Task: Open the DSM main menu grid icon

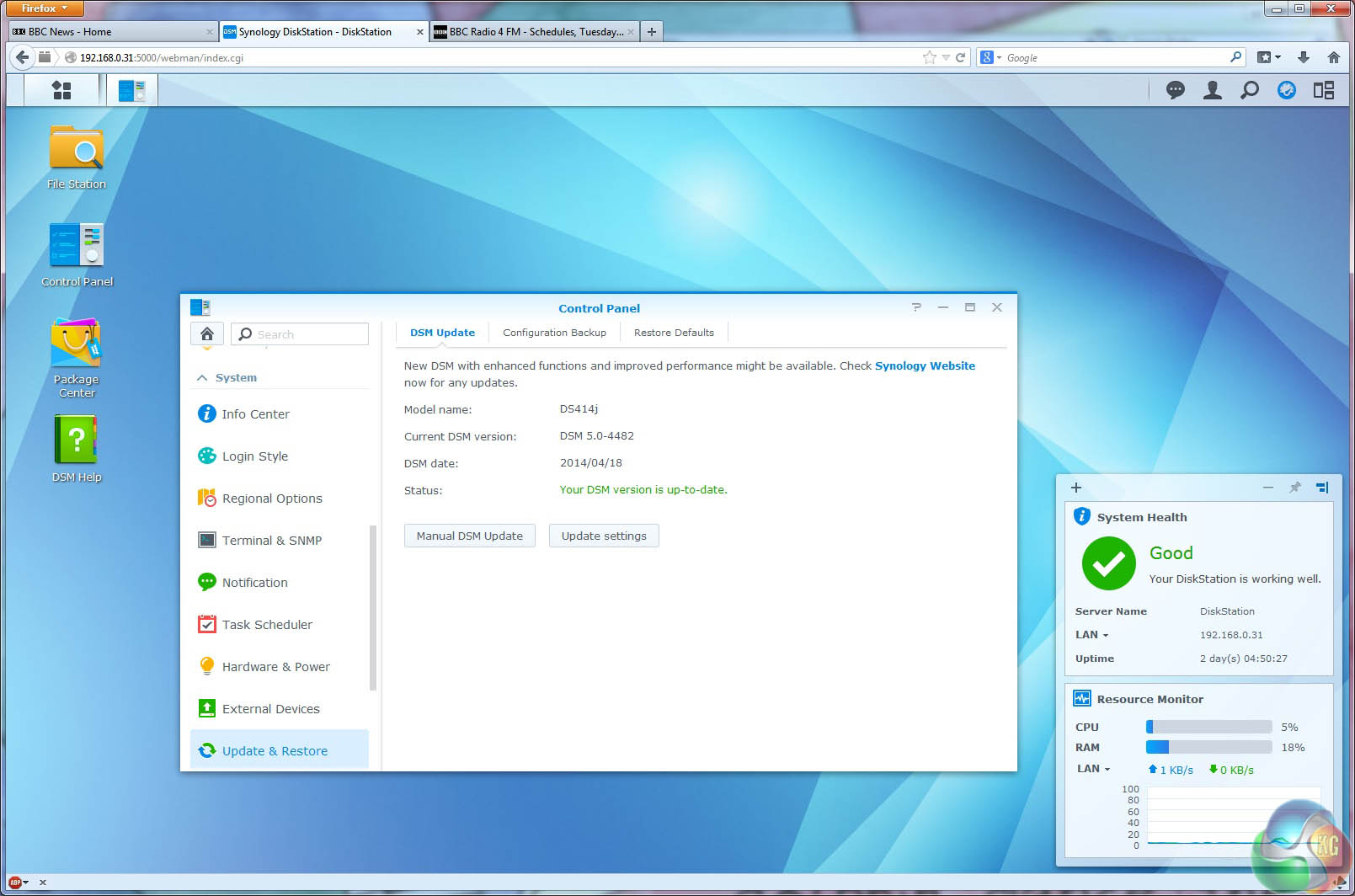Action: (61, 90)
